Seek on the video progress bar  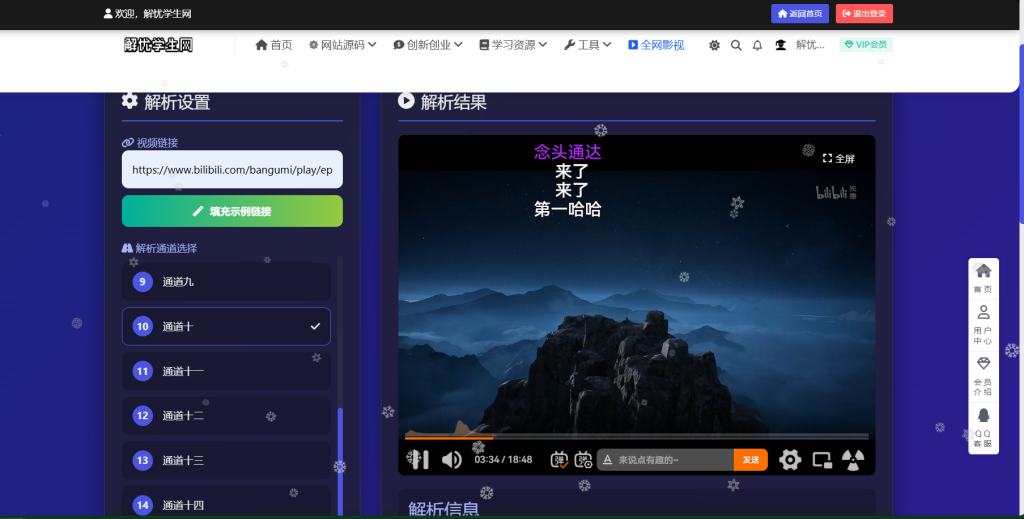pos(637,437)
